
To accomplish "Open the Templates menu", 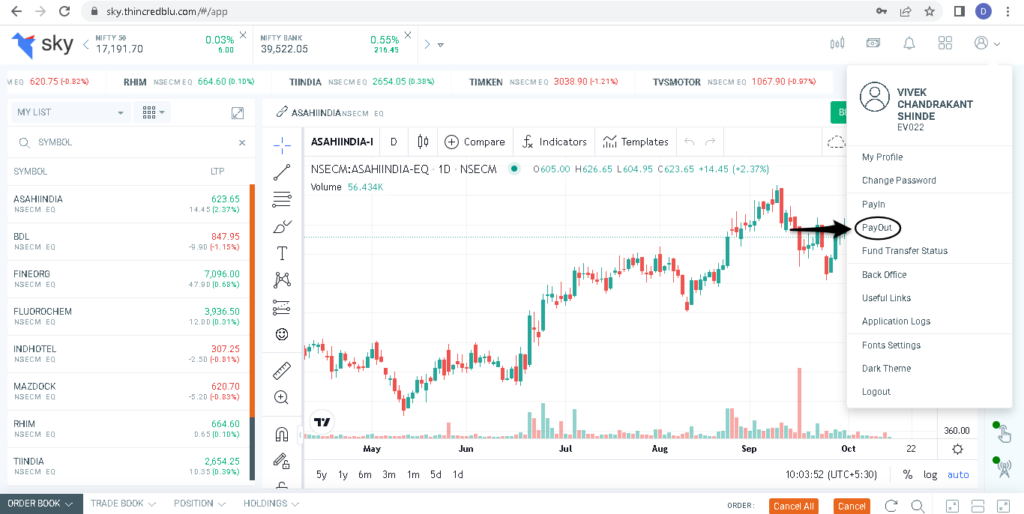I will click(x=635, y=142).
